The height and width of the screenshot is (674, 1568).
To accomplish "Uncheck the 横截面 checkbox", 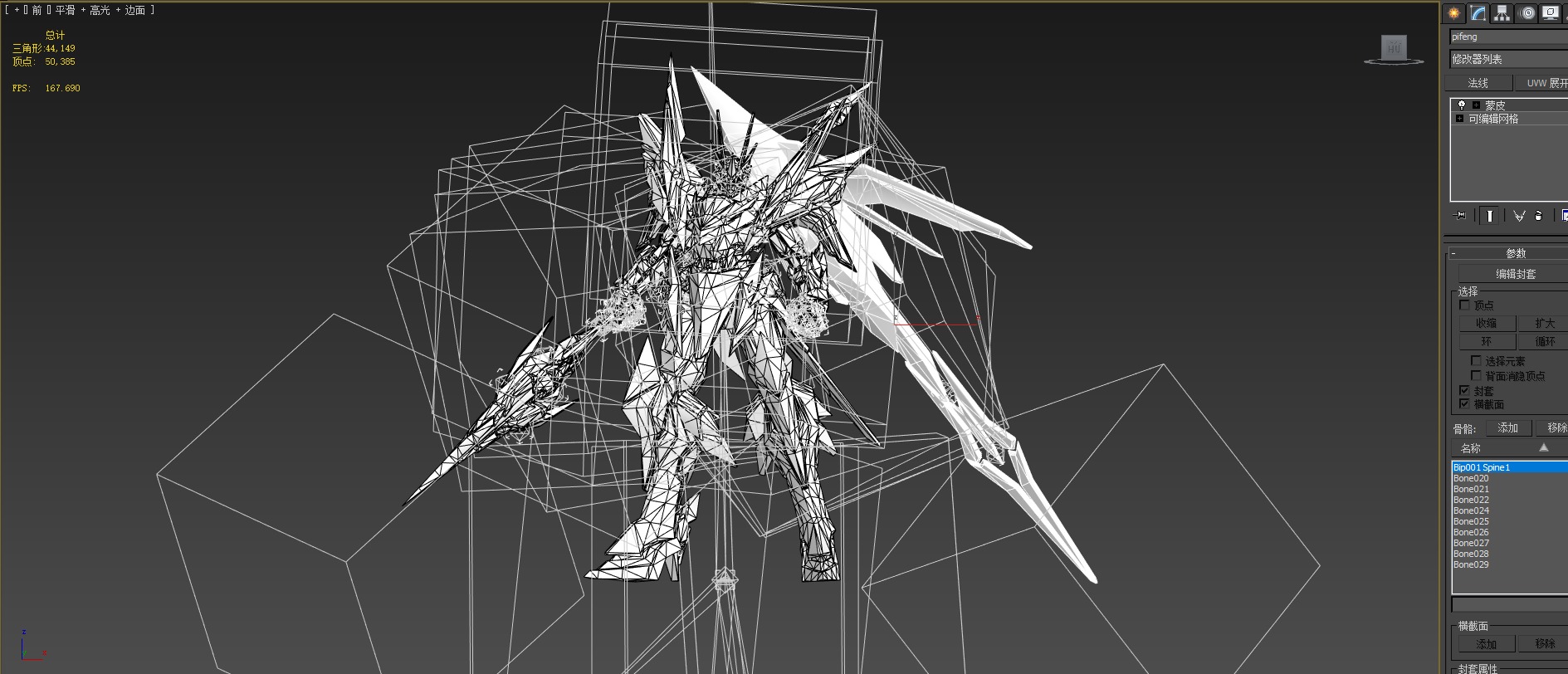I will pyautogui.click(x=1464, y=404).
